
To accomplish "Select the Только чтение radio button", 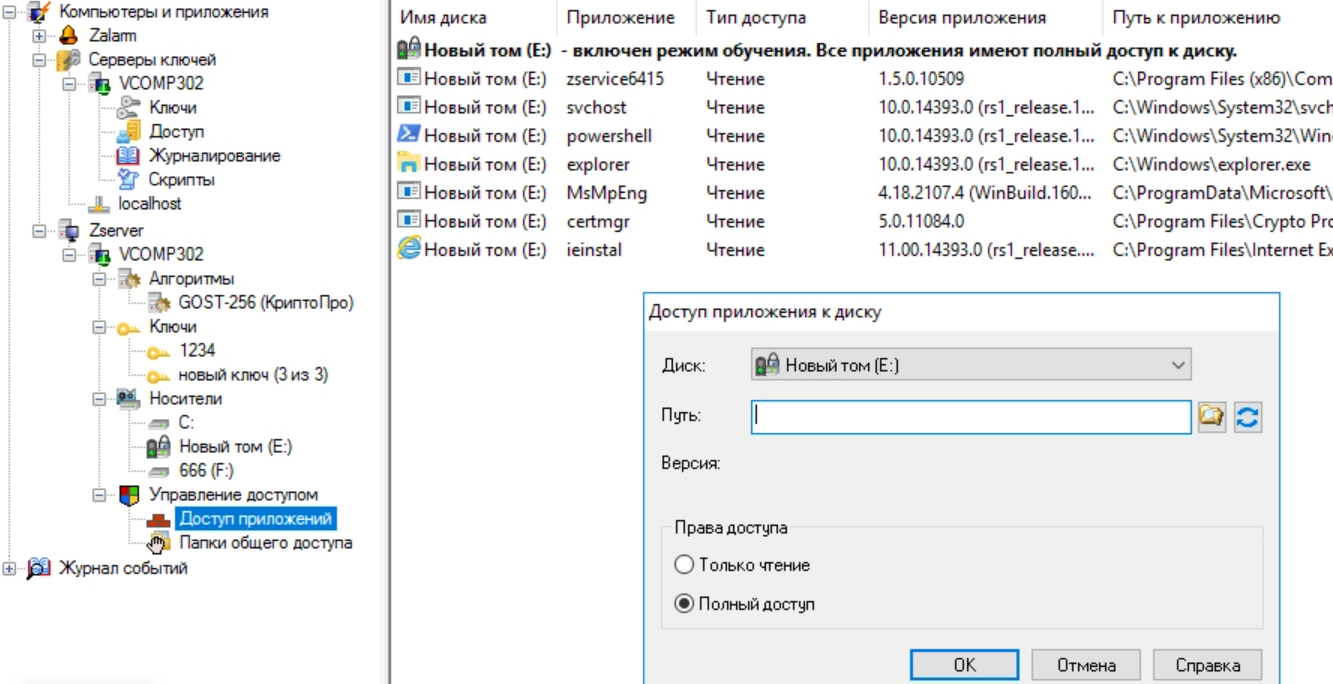I will pos(684,565).
